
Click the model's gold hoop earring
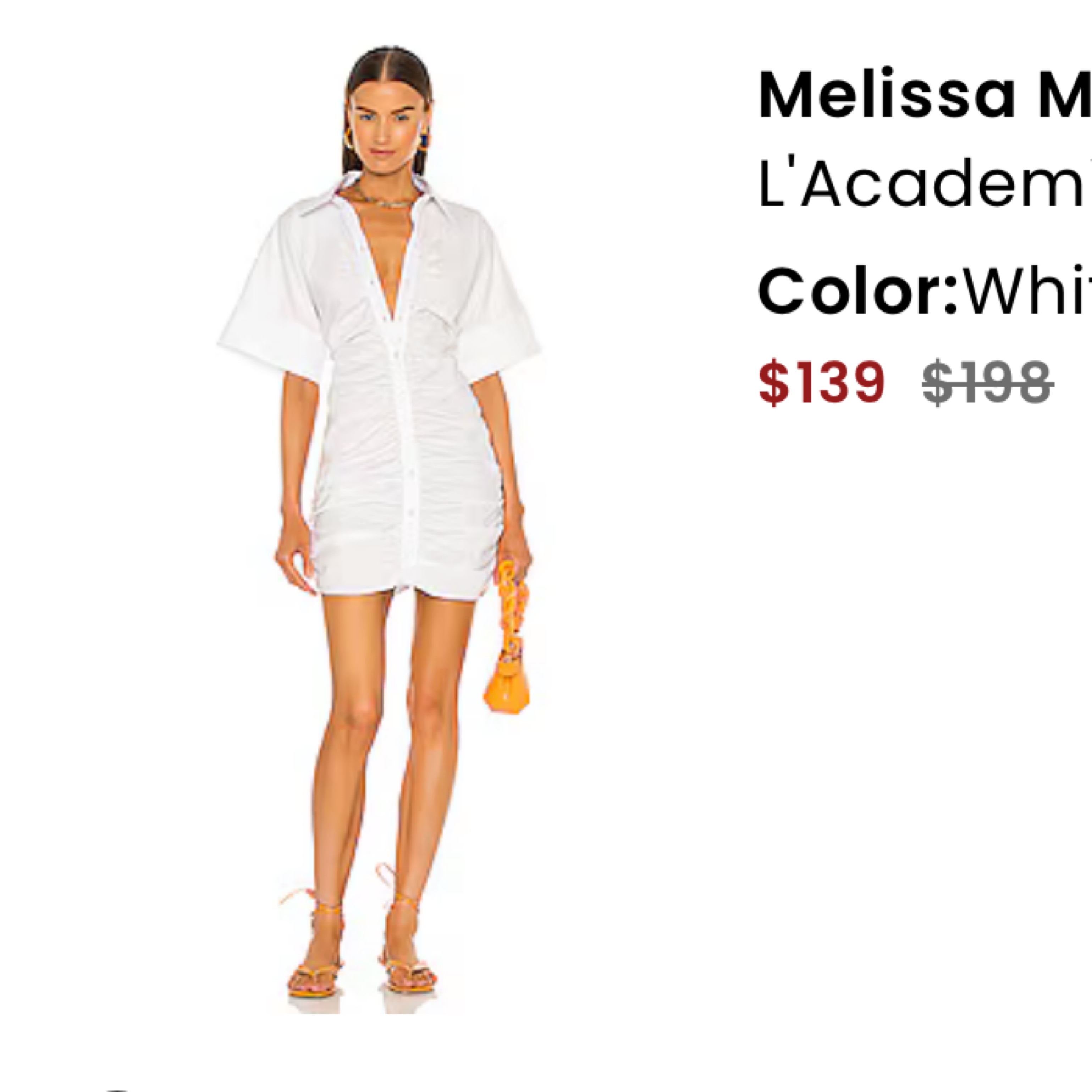tap(349, 138)
